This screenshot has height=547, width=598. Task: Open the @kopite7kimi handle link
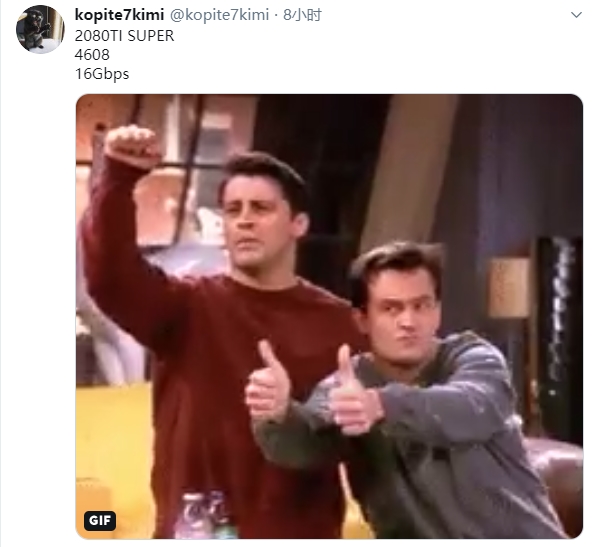click(x=219, y=15)
